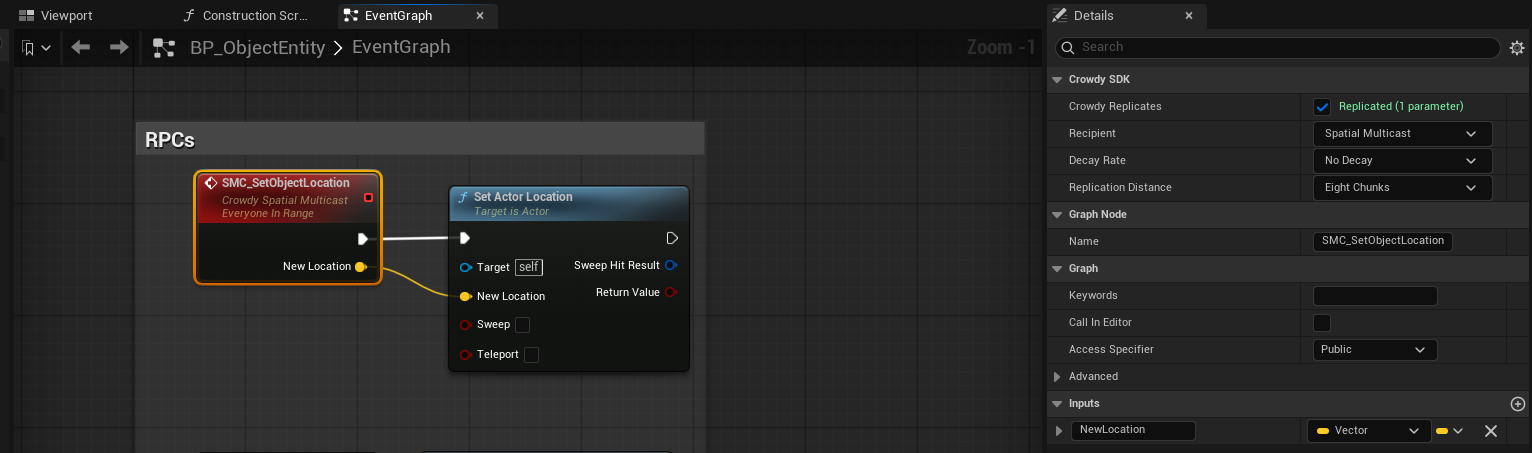Open the container type selector beside Vector
This screenshot has width=1532, height=453.
[1449, 431]
